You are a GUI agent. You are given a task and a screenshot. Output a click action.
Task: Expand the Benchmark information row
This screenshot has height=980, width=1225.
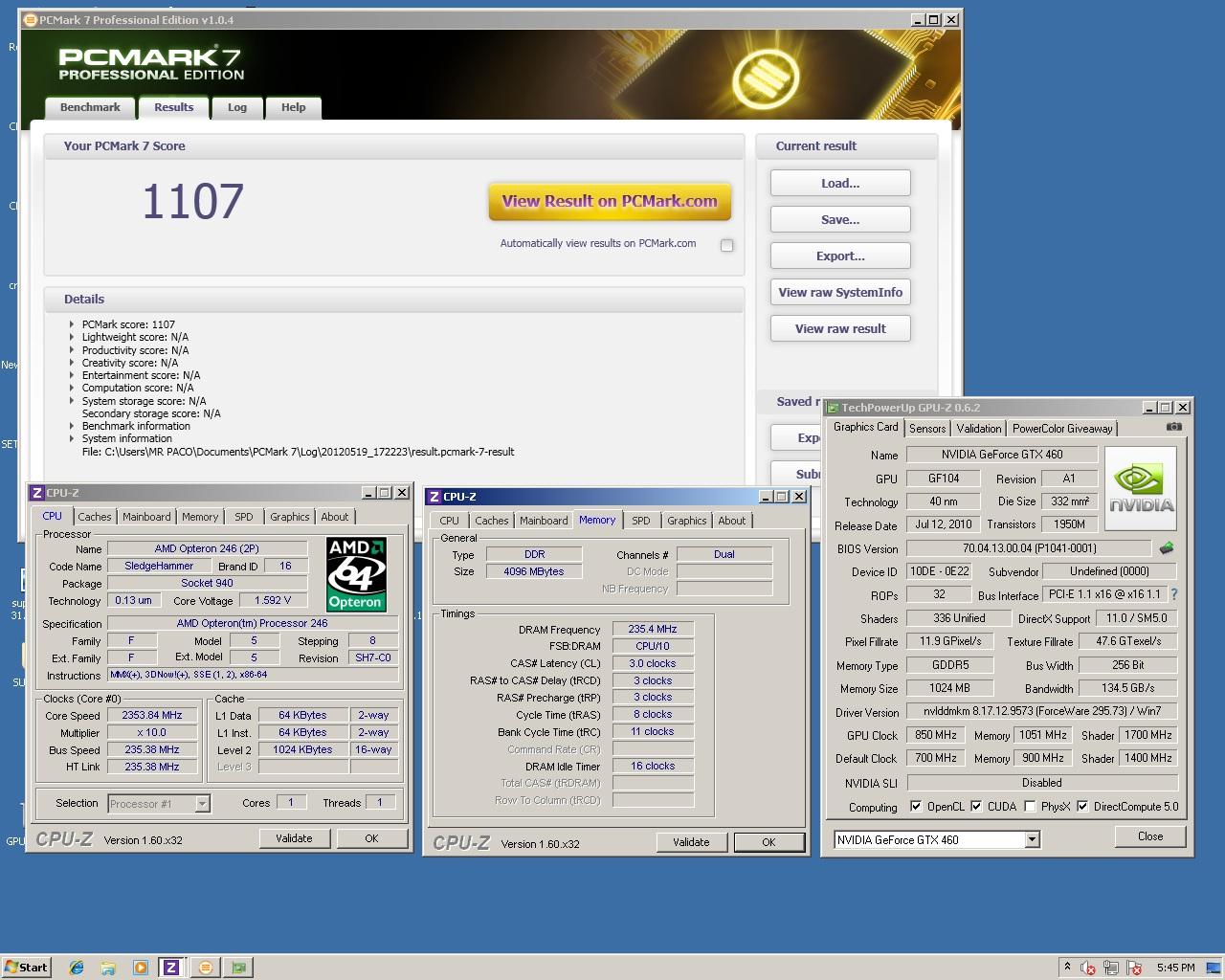pos(72,426)
